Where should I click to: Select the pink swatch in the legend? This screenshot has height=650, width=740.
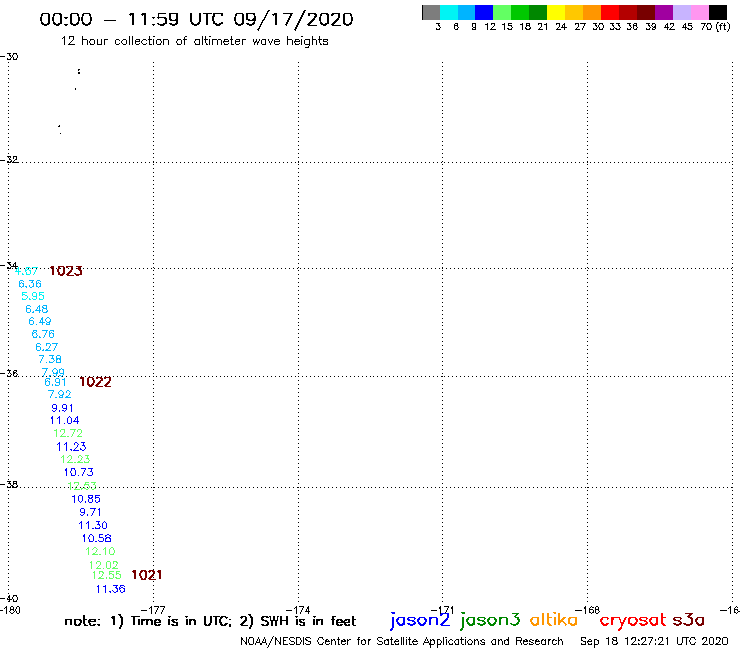click(699, 12)
